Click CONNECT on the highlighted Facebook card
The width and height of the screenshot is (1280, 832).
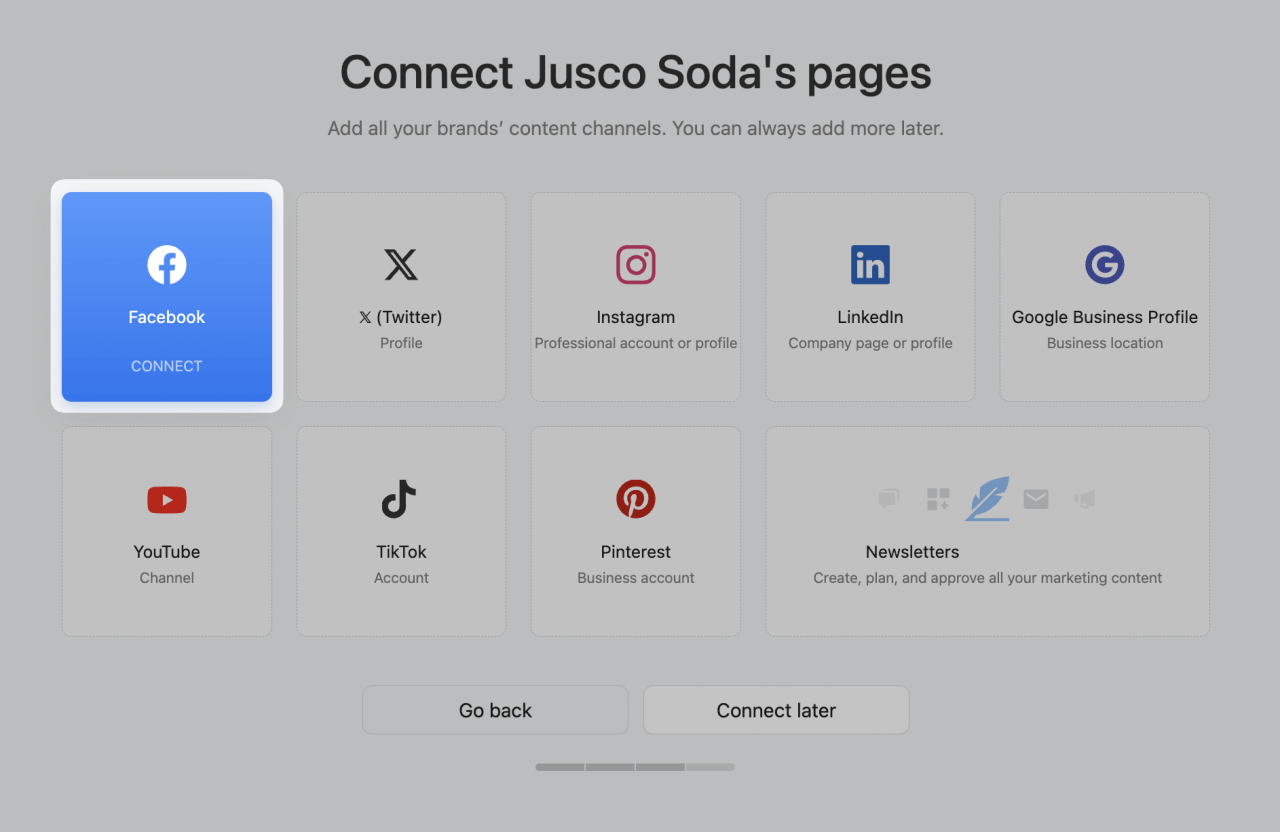click(x=166, y=365)
